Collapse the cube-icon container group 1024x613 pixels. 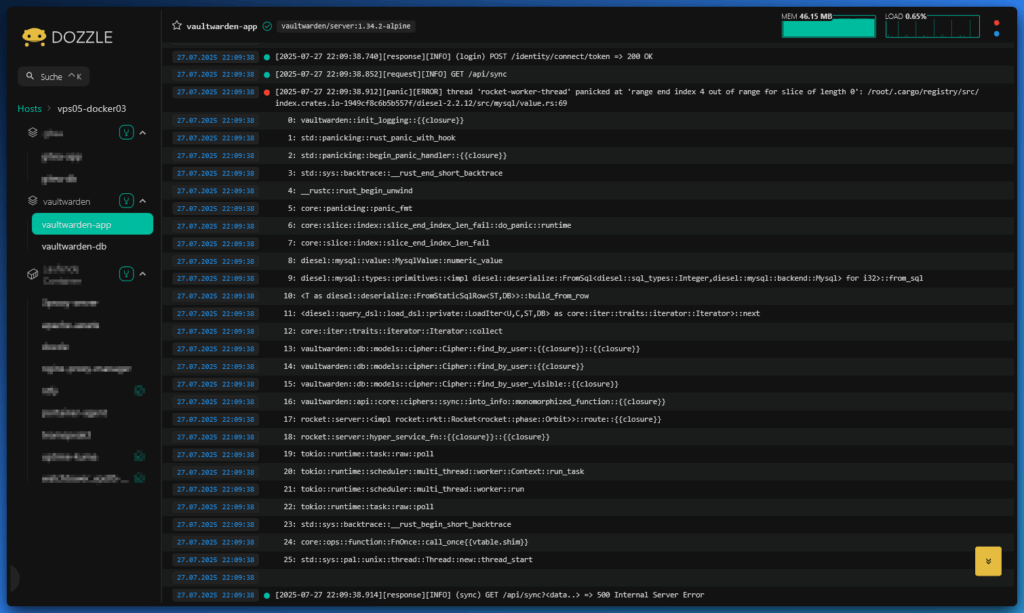[143, 274]
